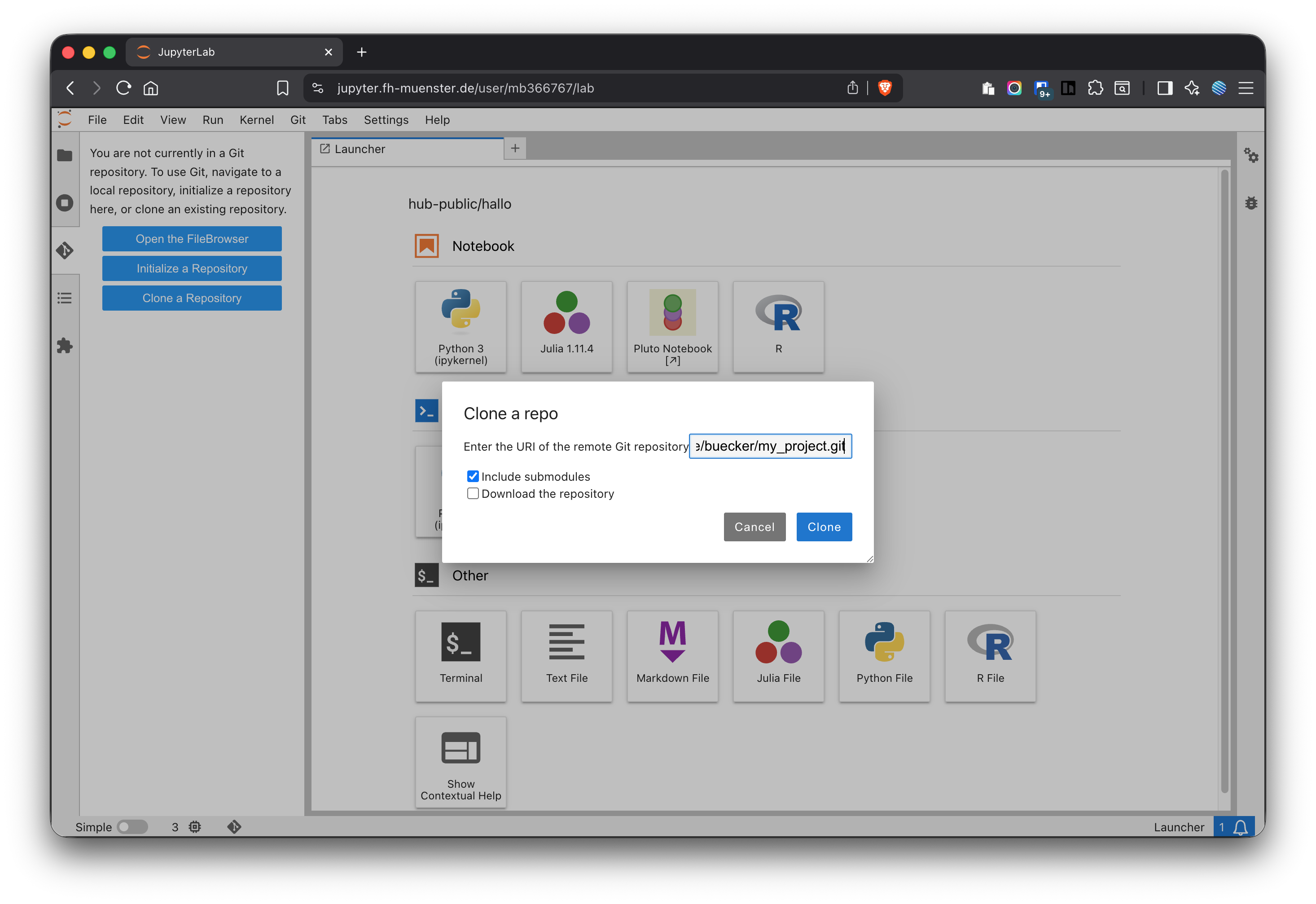
Task: Open the Git sidebar panel icon
Action: [x=65, y=250]
